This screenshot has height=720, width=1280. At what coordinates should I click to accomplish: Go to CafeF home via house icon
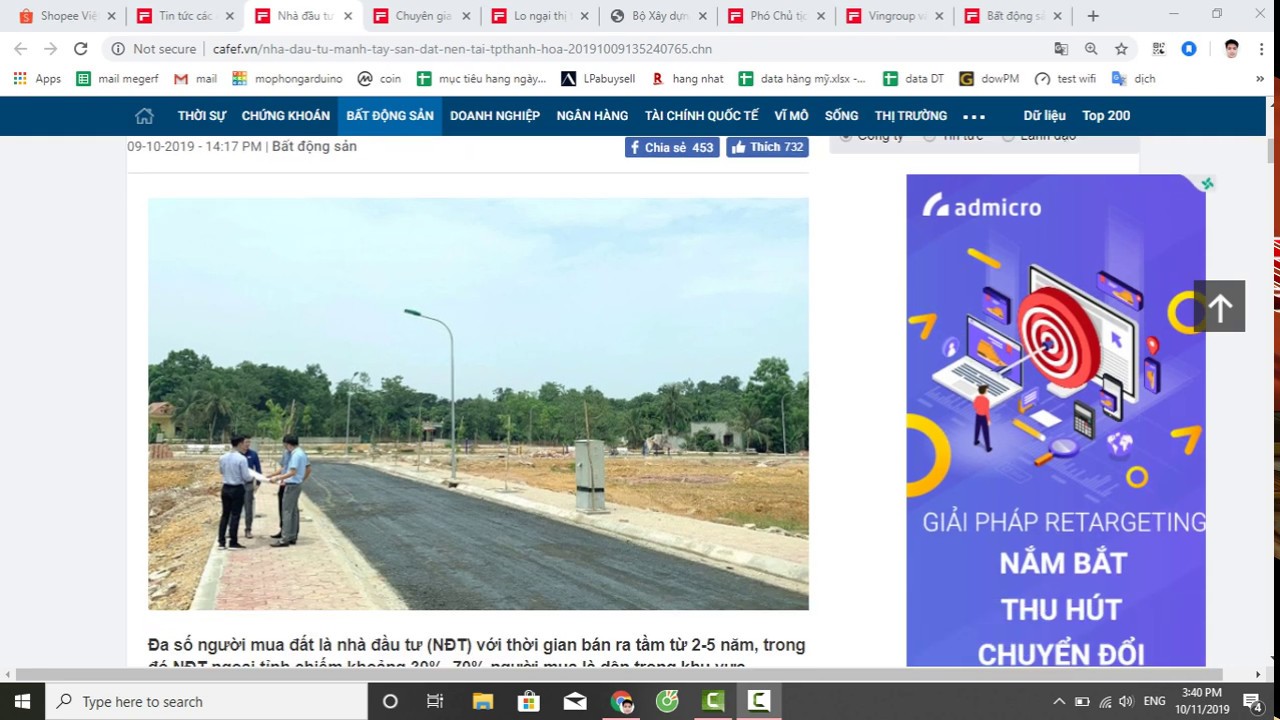point(144,116)
